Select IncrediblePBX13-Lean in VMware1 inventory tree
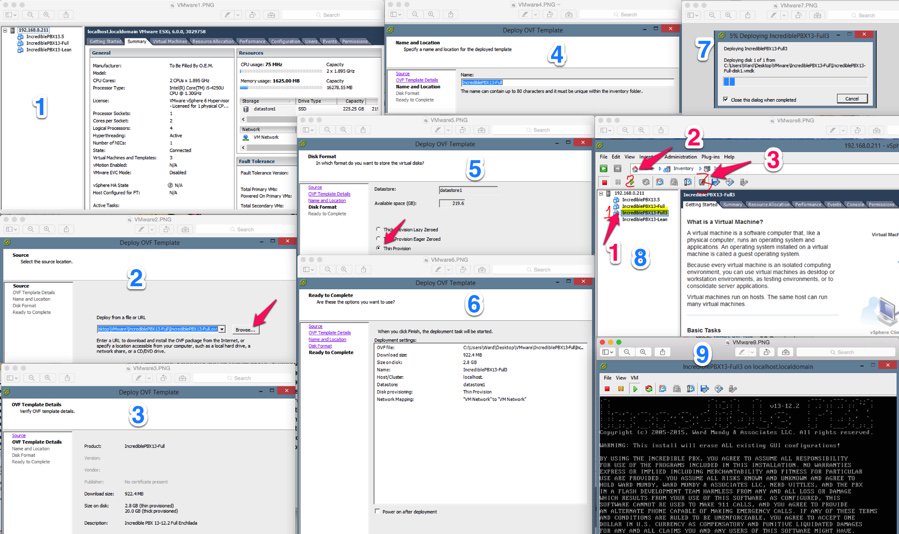Viewport: 899px width, 534px height. pos(49,49)
